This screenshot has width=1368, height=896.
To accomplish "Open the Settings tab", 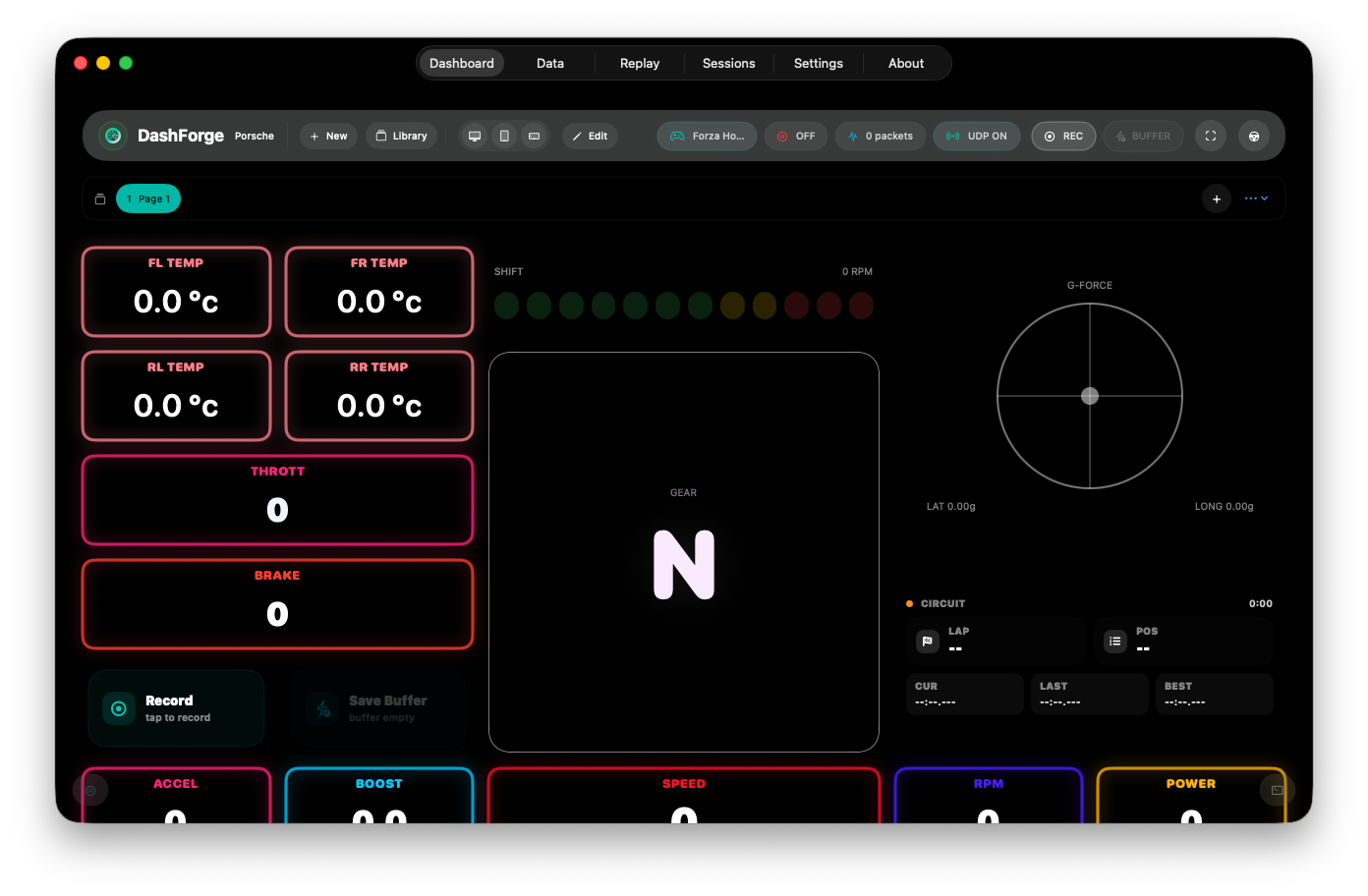I will [819, 63].
